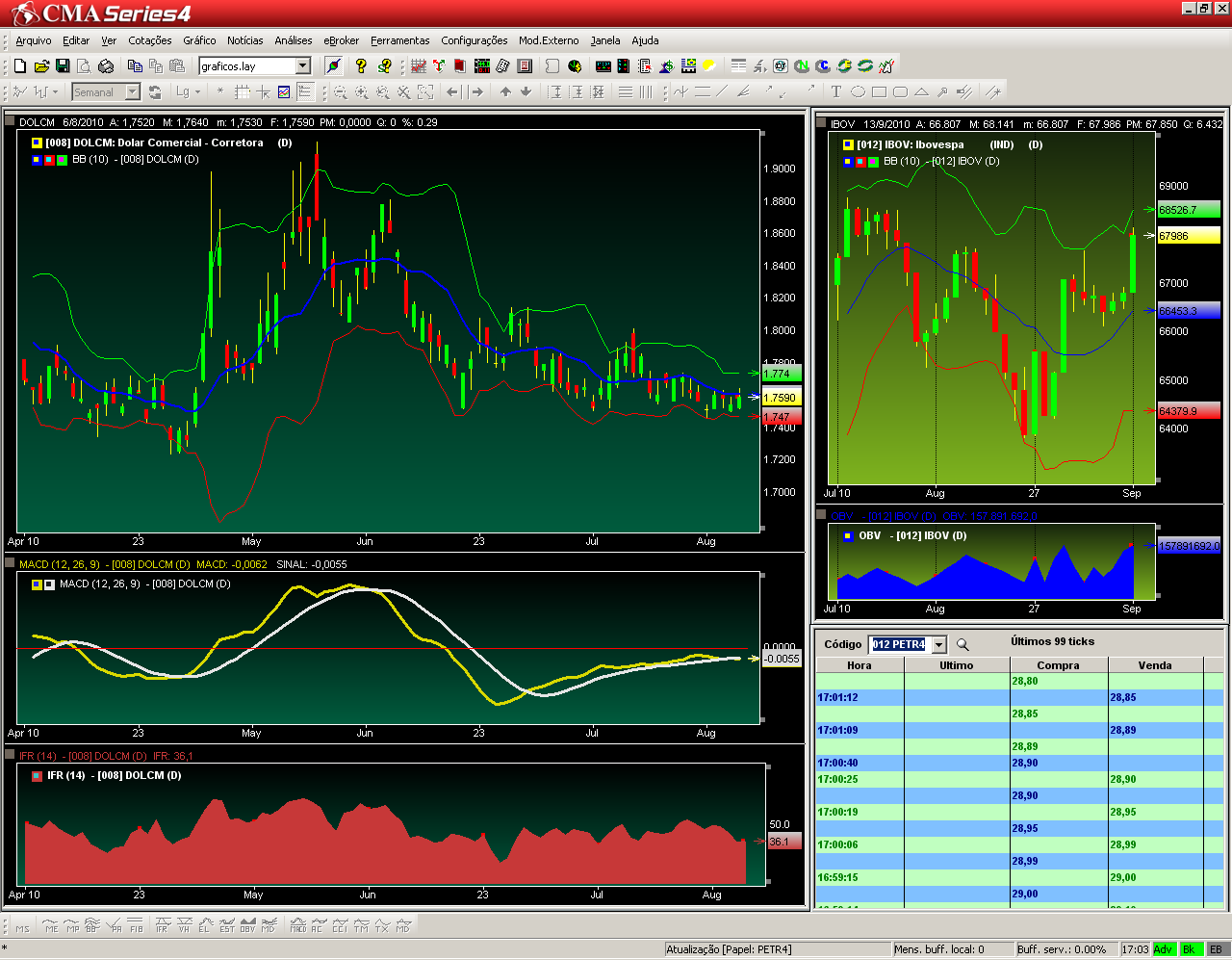Toggle the active chart-link toolbar button
This screenshot has width=1232, height=960.
[x=333, y=65]
